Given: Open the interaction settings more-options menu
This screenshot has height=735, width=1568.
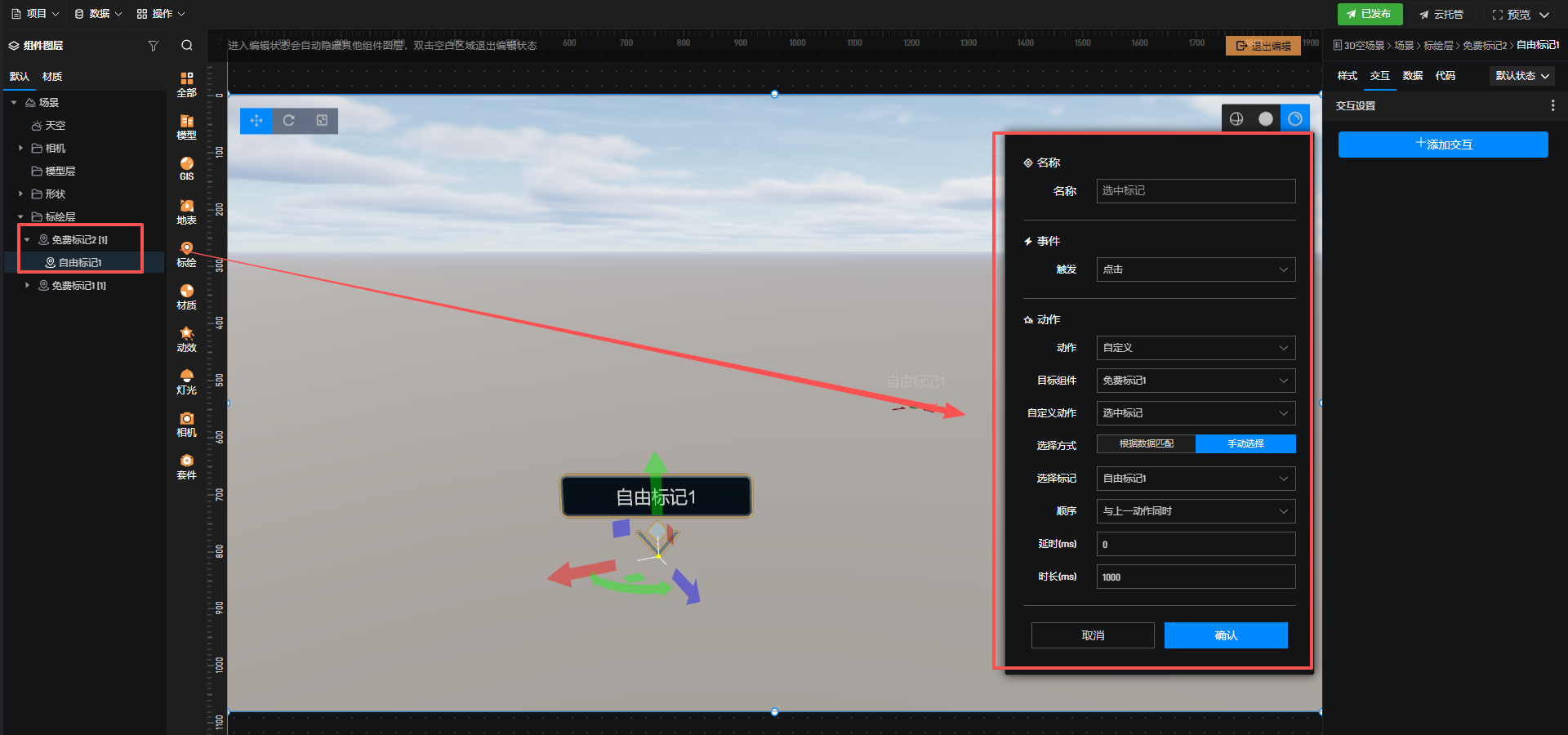Looking at the screenshot, I should click(x=1552, y=106).
